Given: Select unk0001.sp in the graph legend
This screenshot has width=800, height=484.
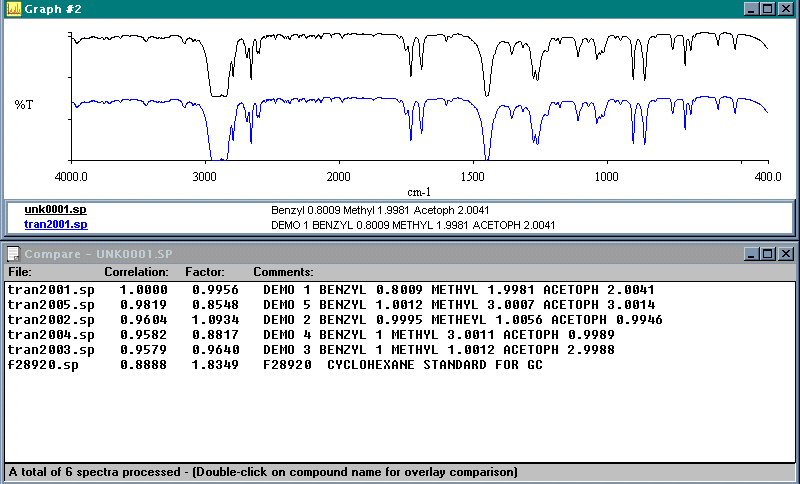Looking at the screenshot, I should 56,210.
